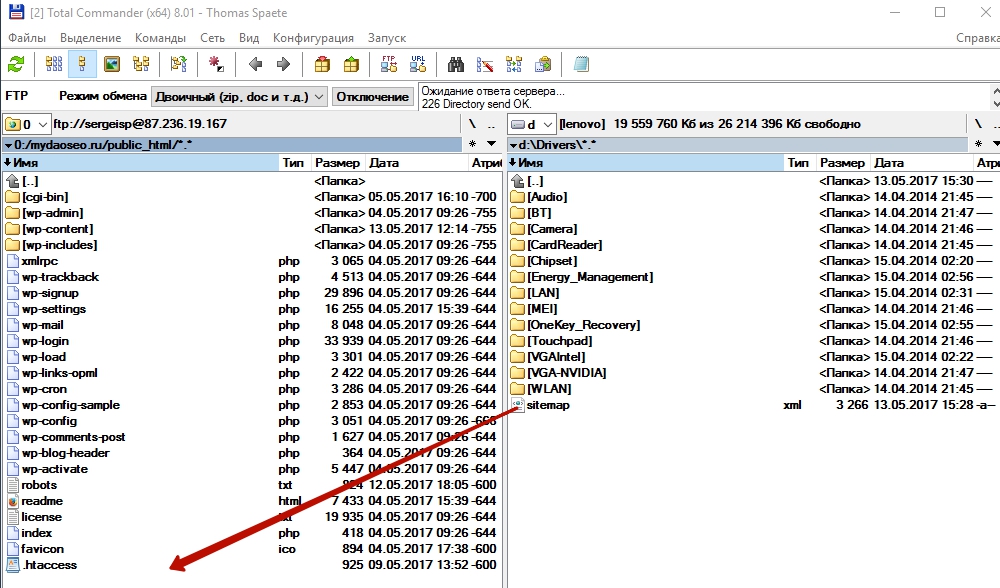Sort left panel by Тип column
The height and width of the screenshot is (588, 1000).
pos(293,163)
